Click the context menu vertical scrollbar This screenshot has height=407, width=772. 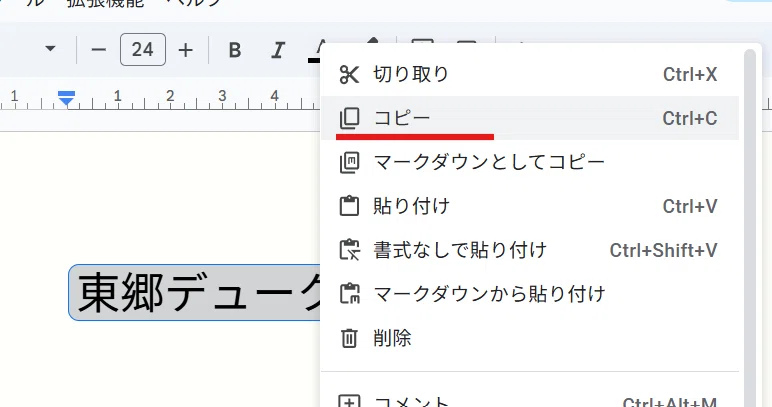pyautogui.click(x=749, y=228)
